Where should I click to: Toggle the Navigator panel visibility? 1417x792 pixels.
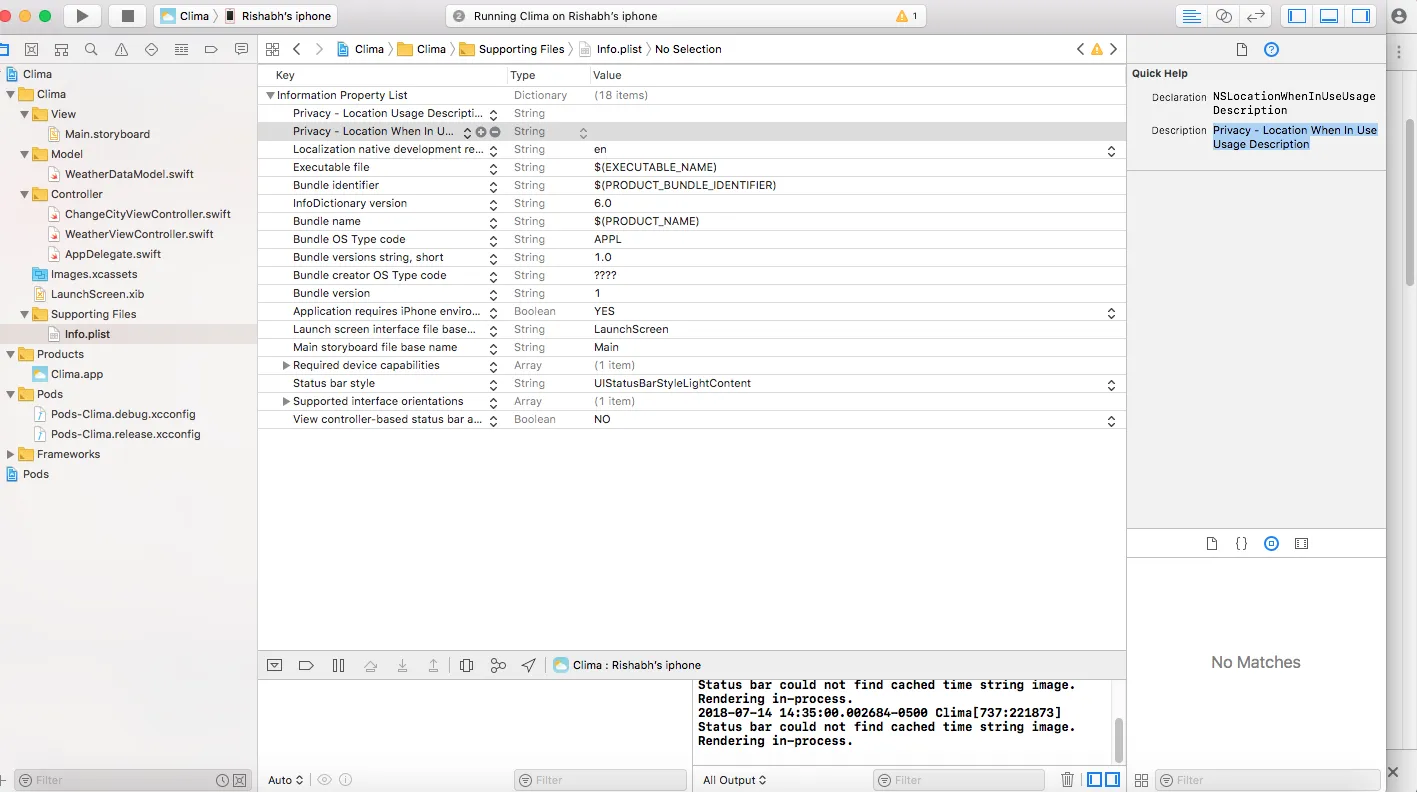1297,16
